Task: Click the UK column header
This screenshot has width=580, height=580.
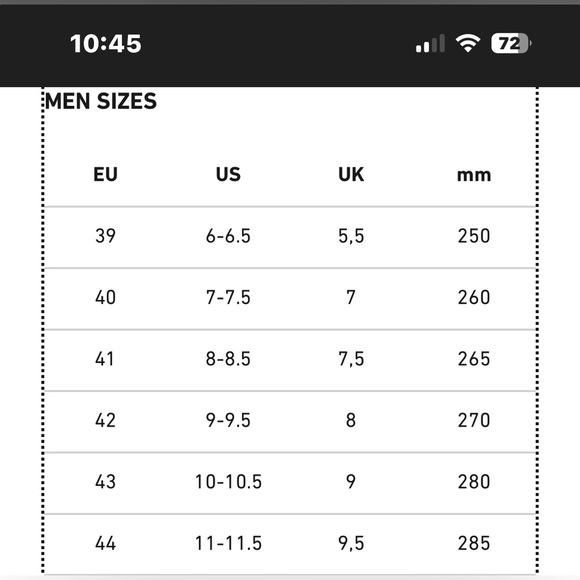Action: click(x=351, y=174)
